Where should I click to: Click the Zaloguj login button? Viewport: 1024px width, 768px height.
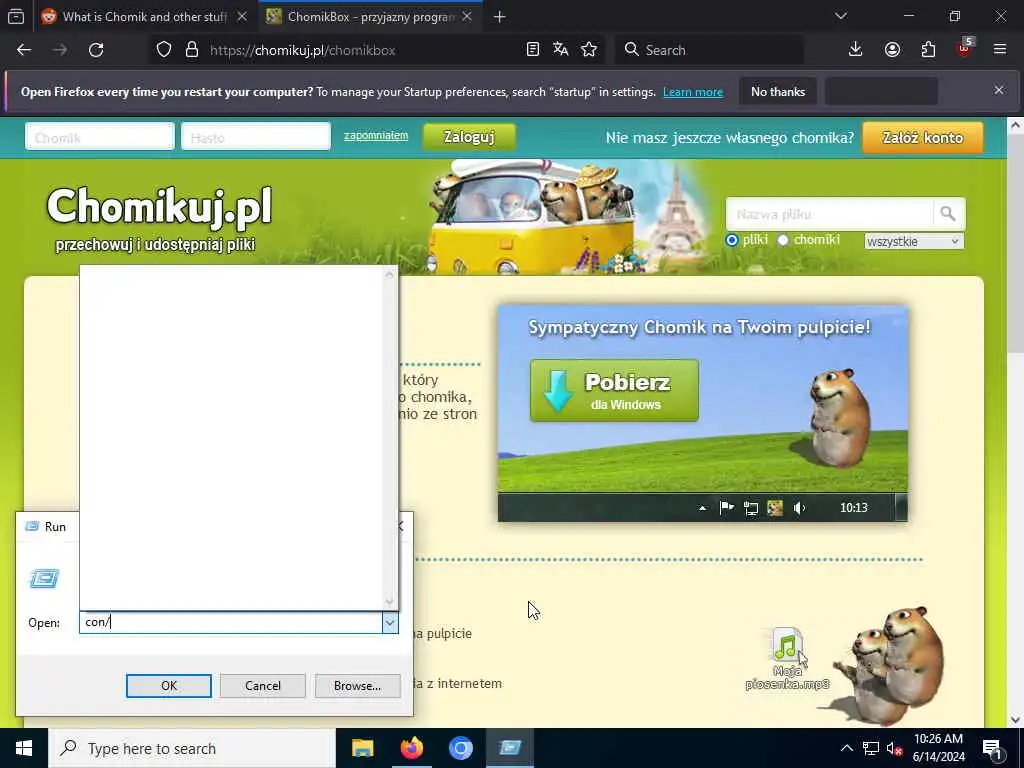click(470, 137)
